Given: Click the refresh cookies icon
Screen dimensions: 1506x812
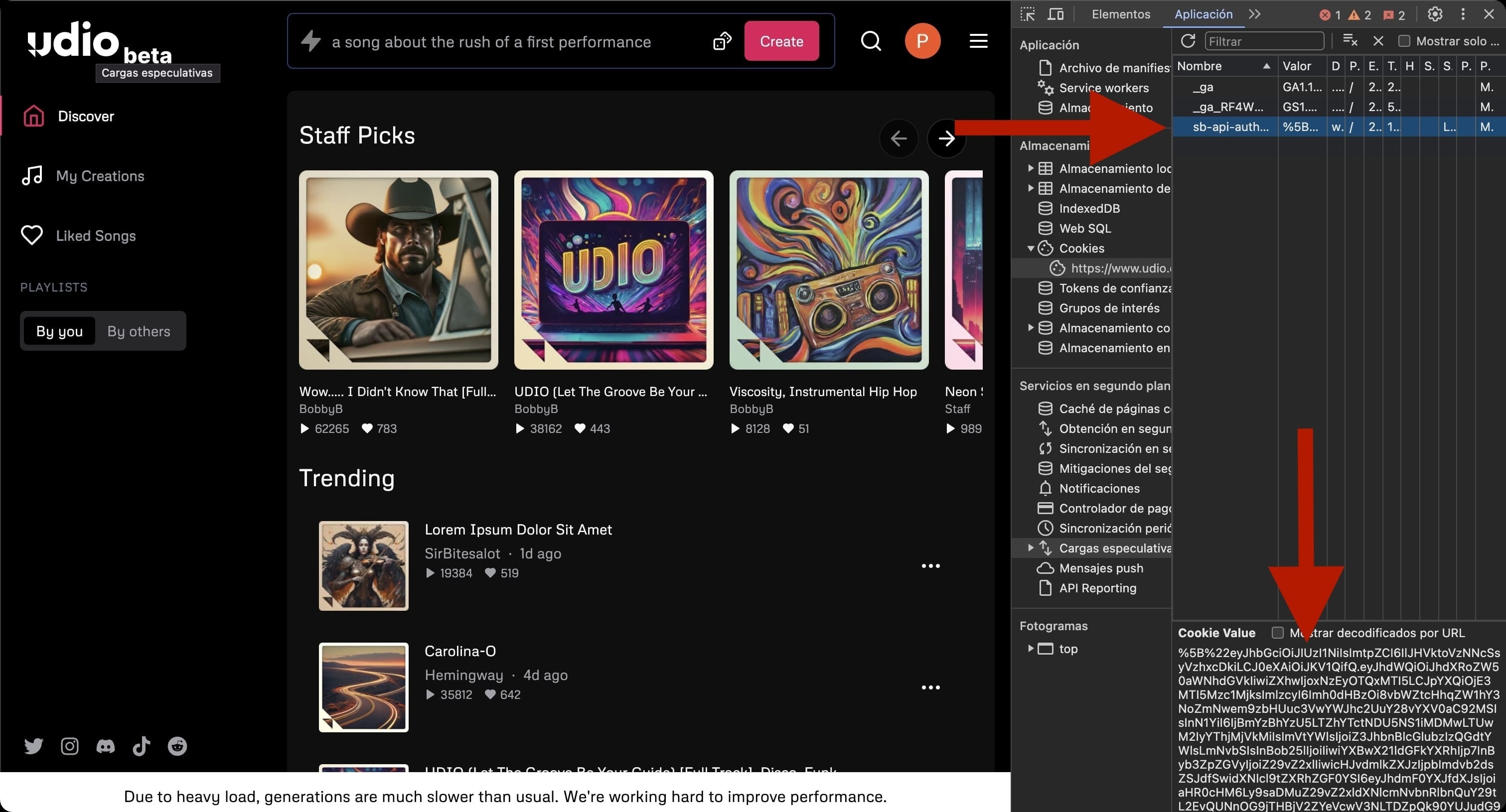Looking at the screenshot, I should pos(1188,41).
